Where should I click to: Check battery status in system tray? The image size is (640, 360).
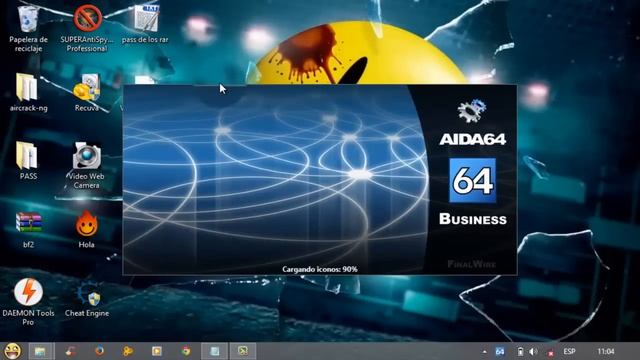(x=520, y=351)
